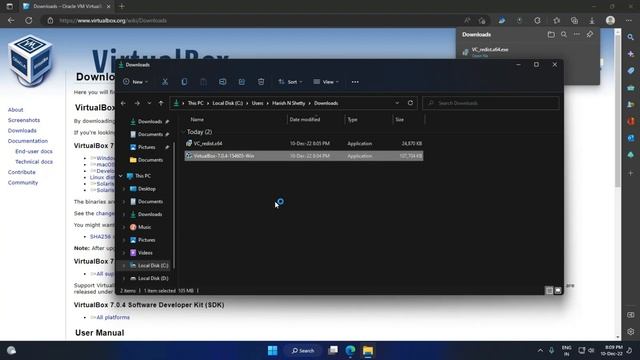Click the Edge address bar
640x360 pixels.
coord(253,20)
